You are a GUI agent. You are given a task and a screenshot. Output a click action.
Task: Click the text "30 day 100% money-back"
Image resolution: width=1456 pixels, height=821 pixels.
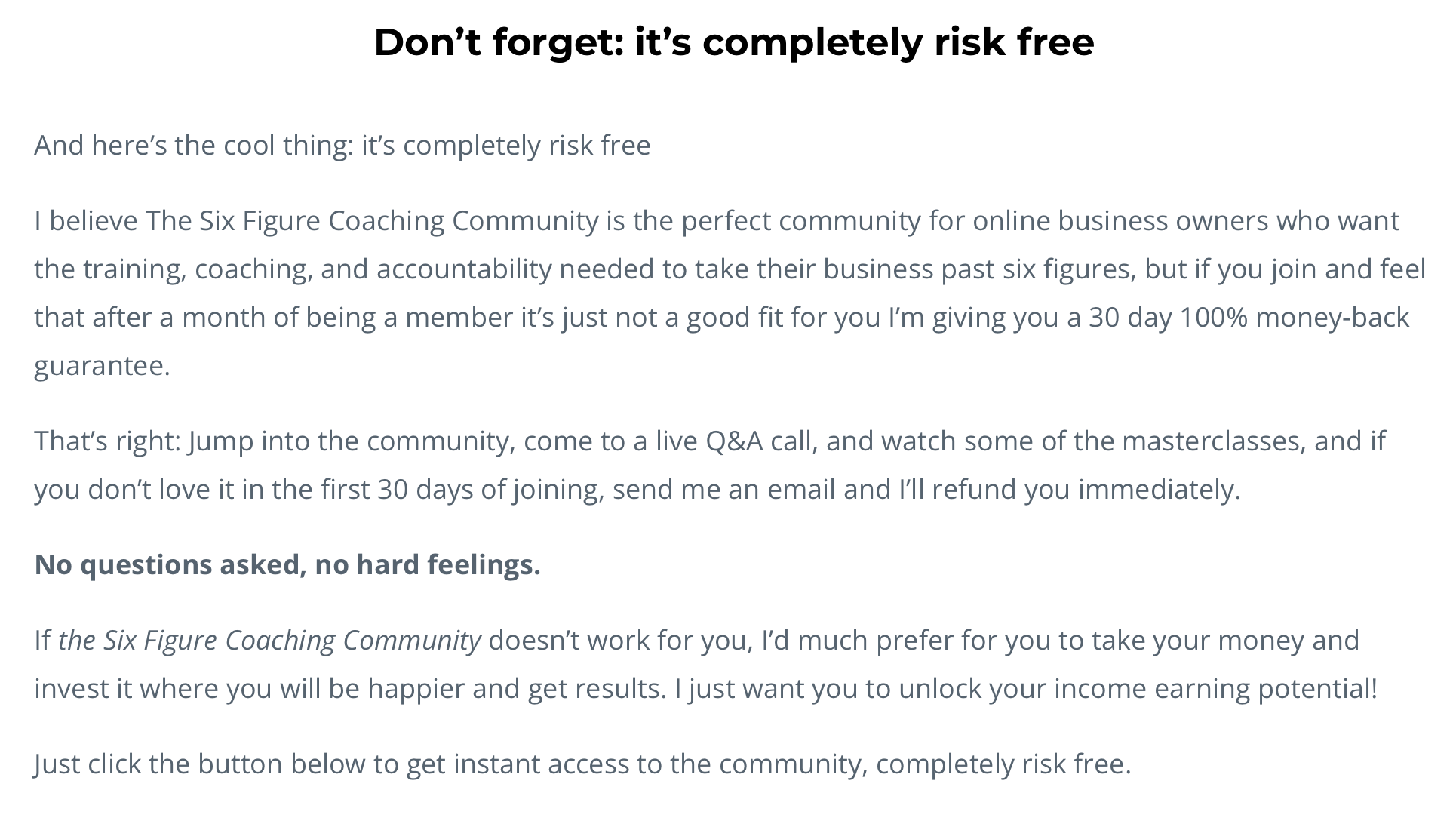(x=1249, y=318)
